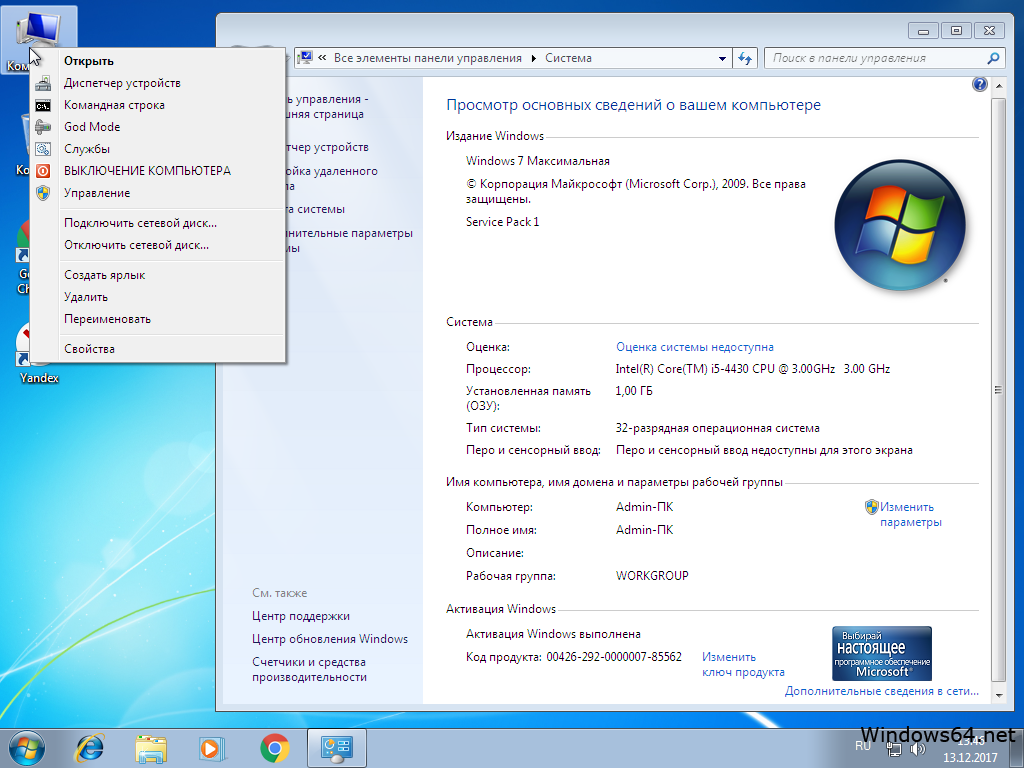Screen dimensions: 1024x768
Task: Choose Подключить сетевой диск menu item
Action: click(x=157, y=223)
